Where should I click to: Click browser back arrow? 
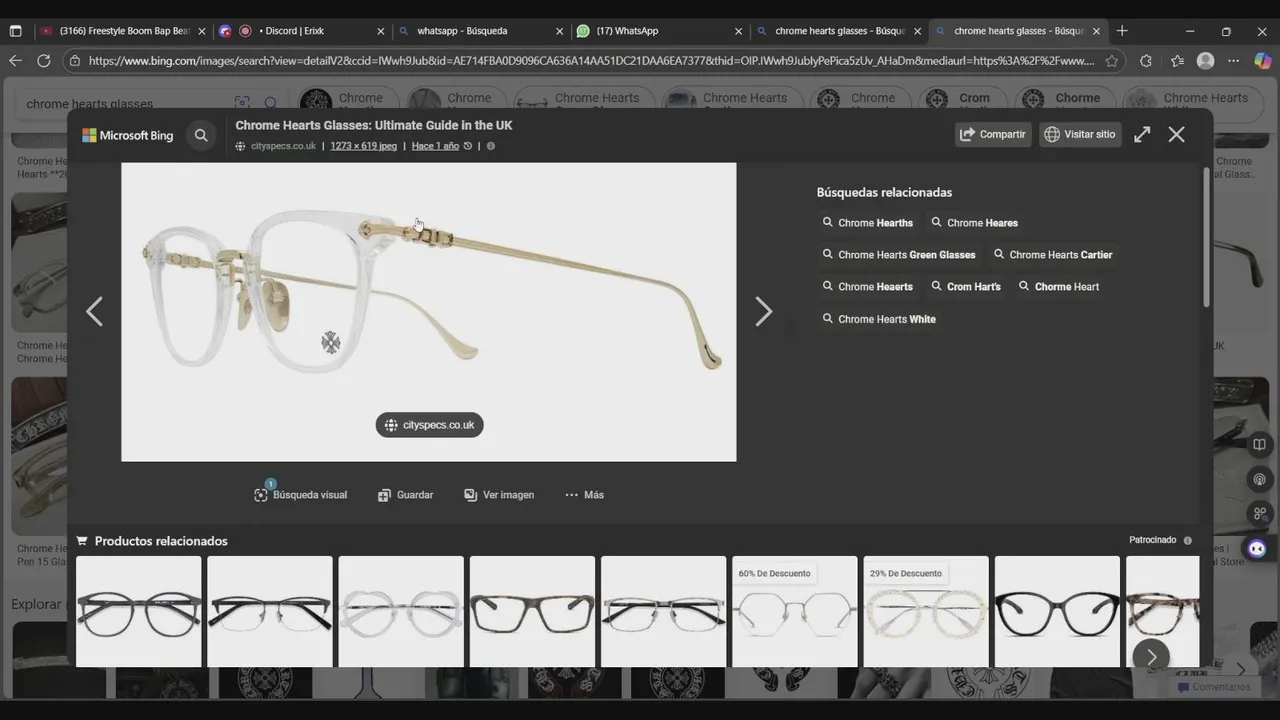click(x=15, y=61)
